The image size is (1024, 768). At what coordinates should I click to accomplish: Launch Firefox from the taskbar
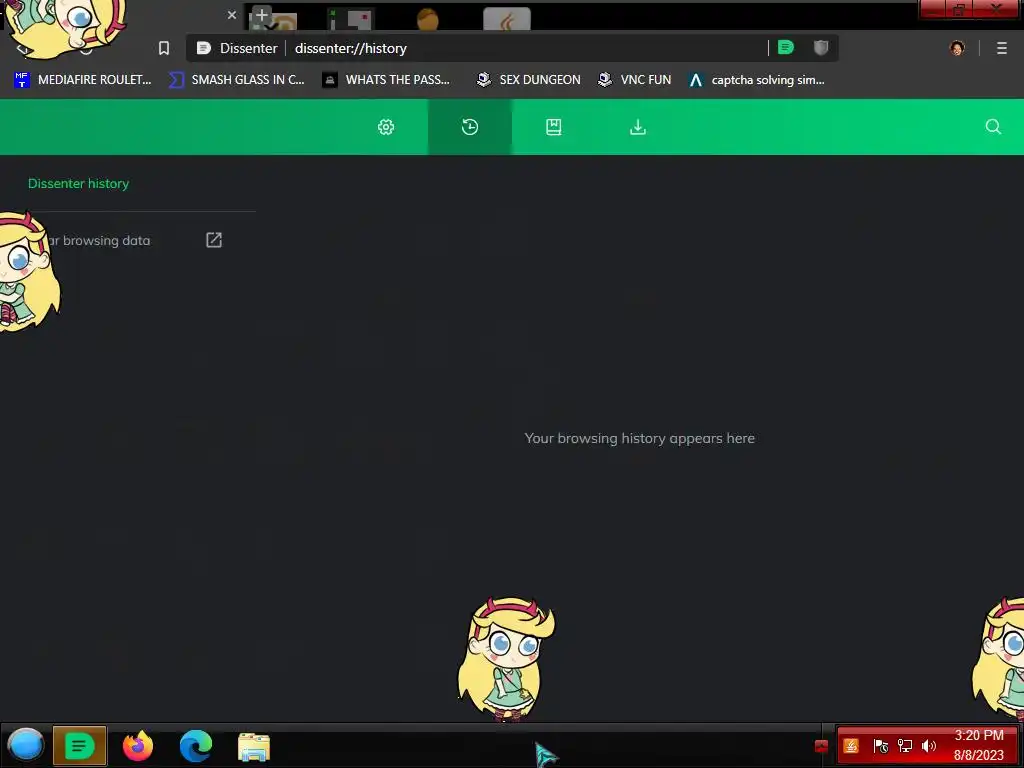pos(138,746)
